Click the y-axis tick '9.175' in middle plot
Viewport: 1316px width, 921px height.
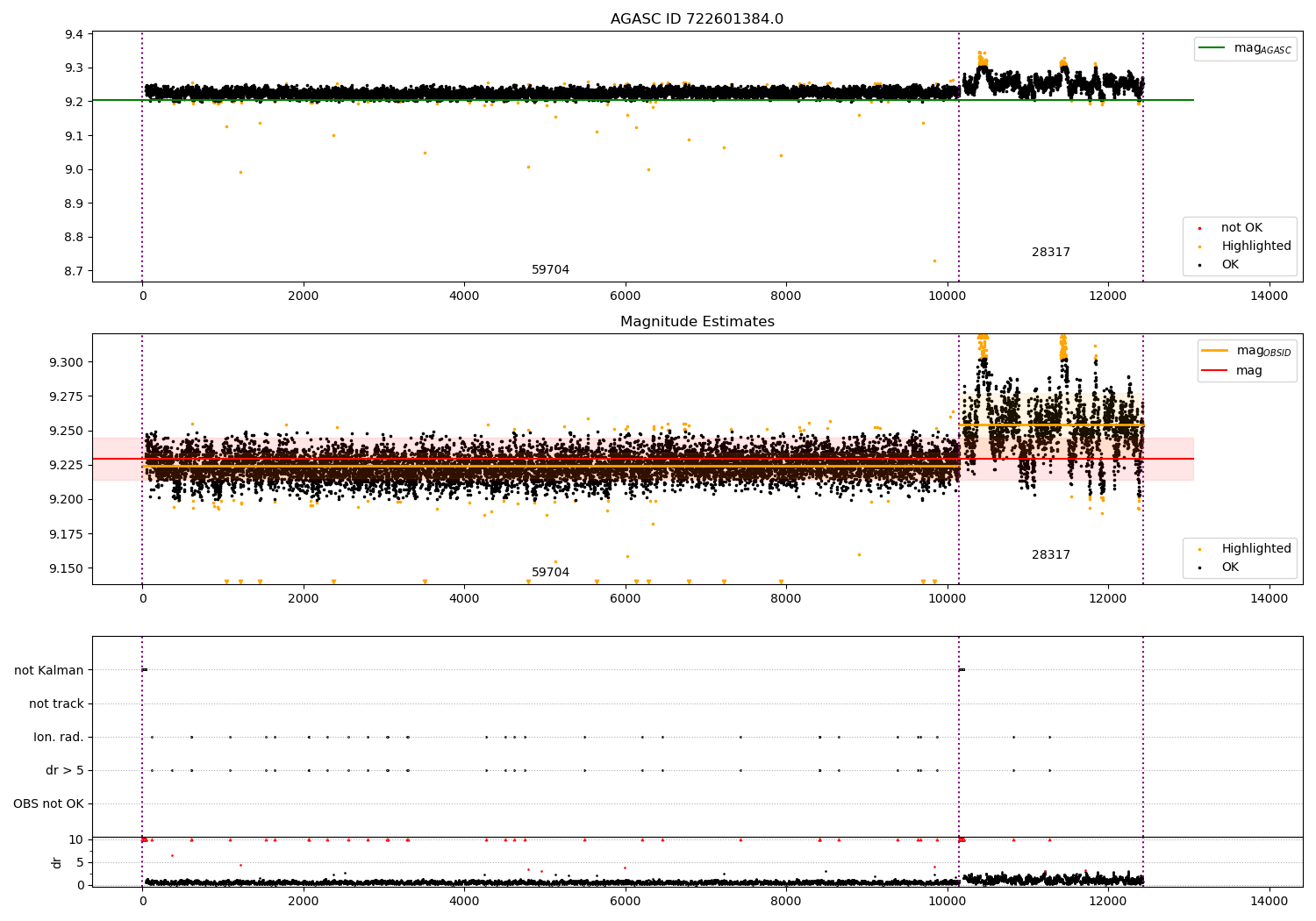coord(68,534)
